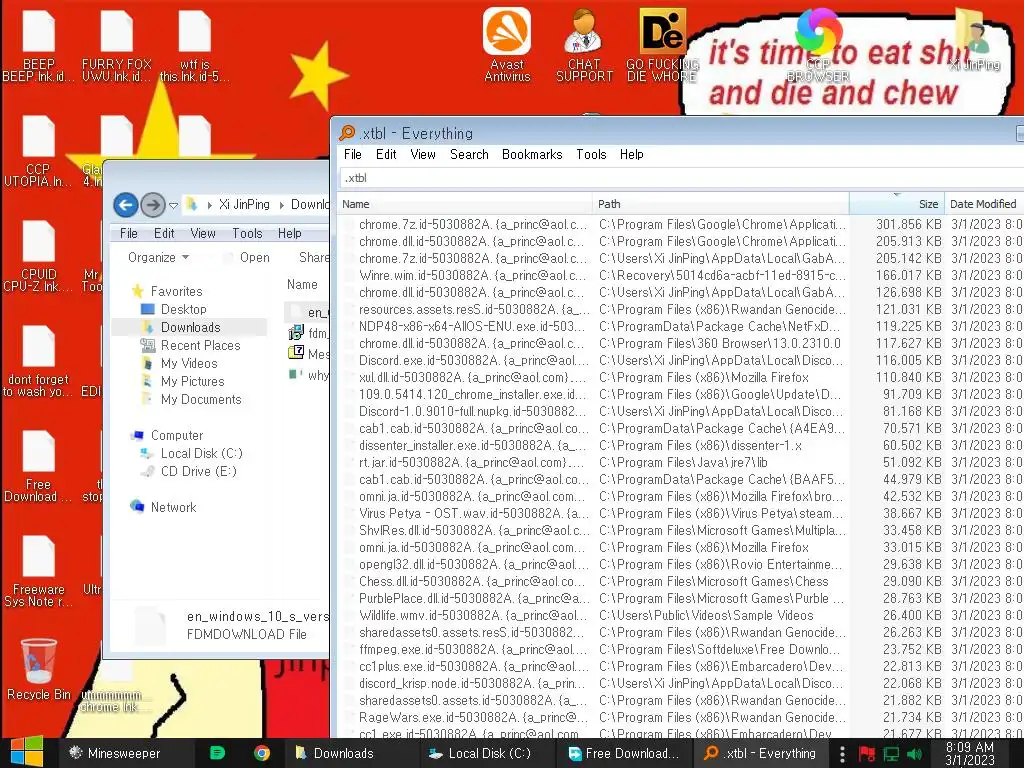Open File menu in Everything
Viewport: 1024px width, 768px height.
[353, 154]
